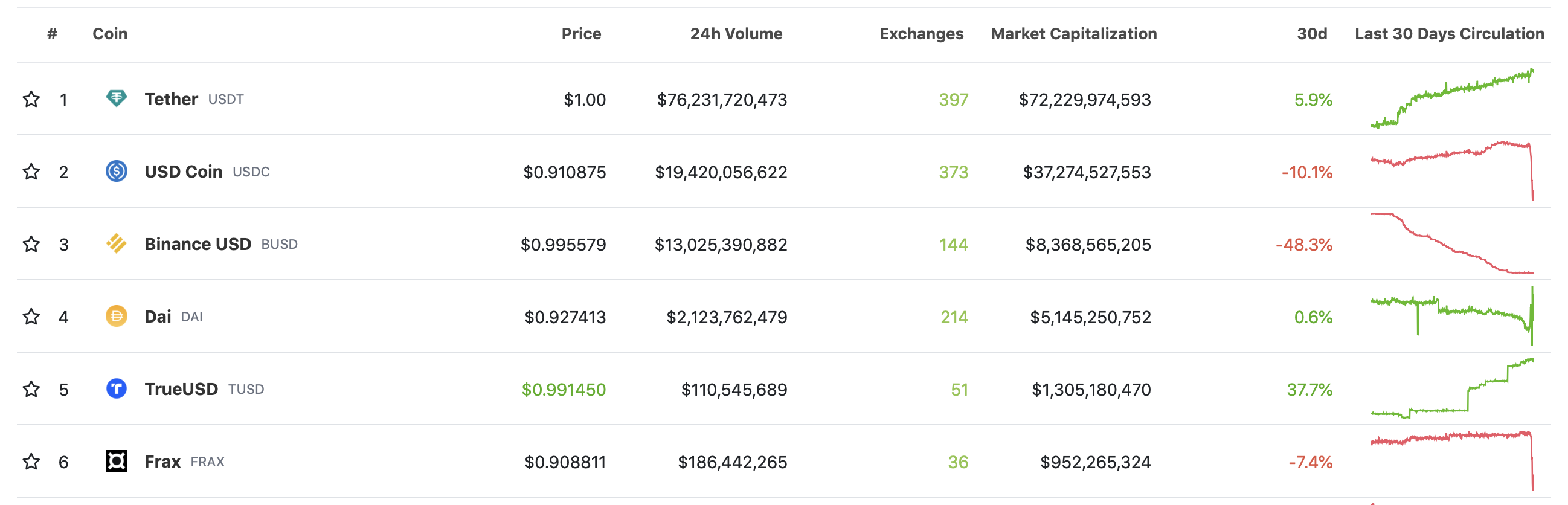Viewport: 1568px width, 505px height.
Task: Sort table by Price column header
Action: pyautogui.click(x=580, y=33)
